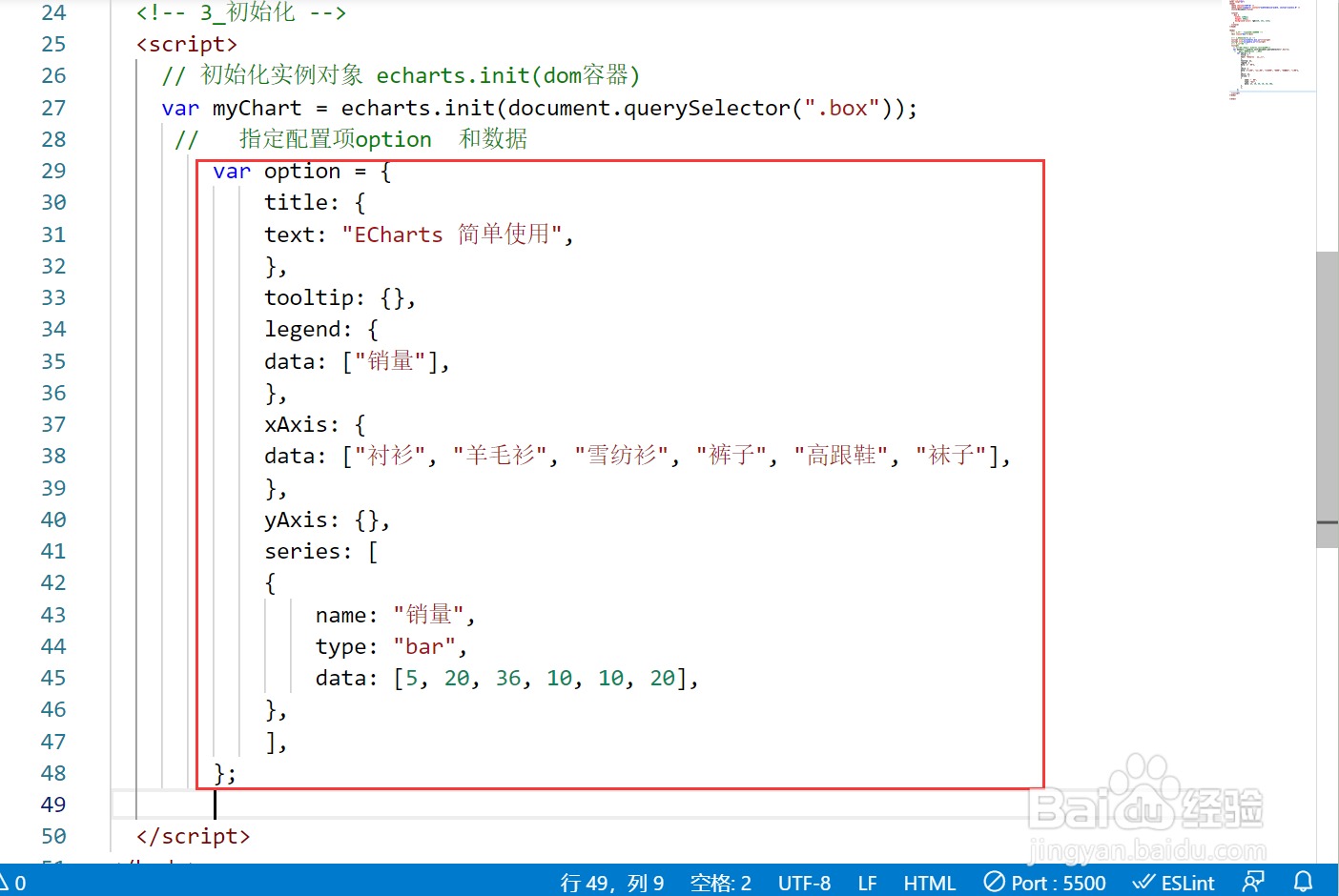Open the warnings count in status bar

pos(13,883)
